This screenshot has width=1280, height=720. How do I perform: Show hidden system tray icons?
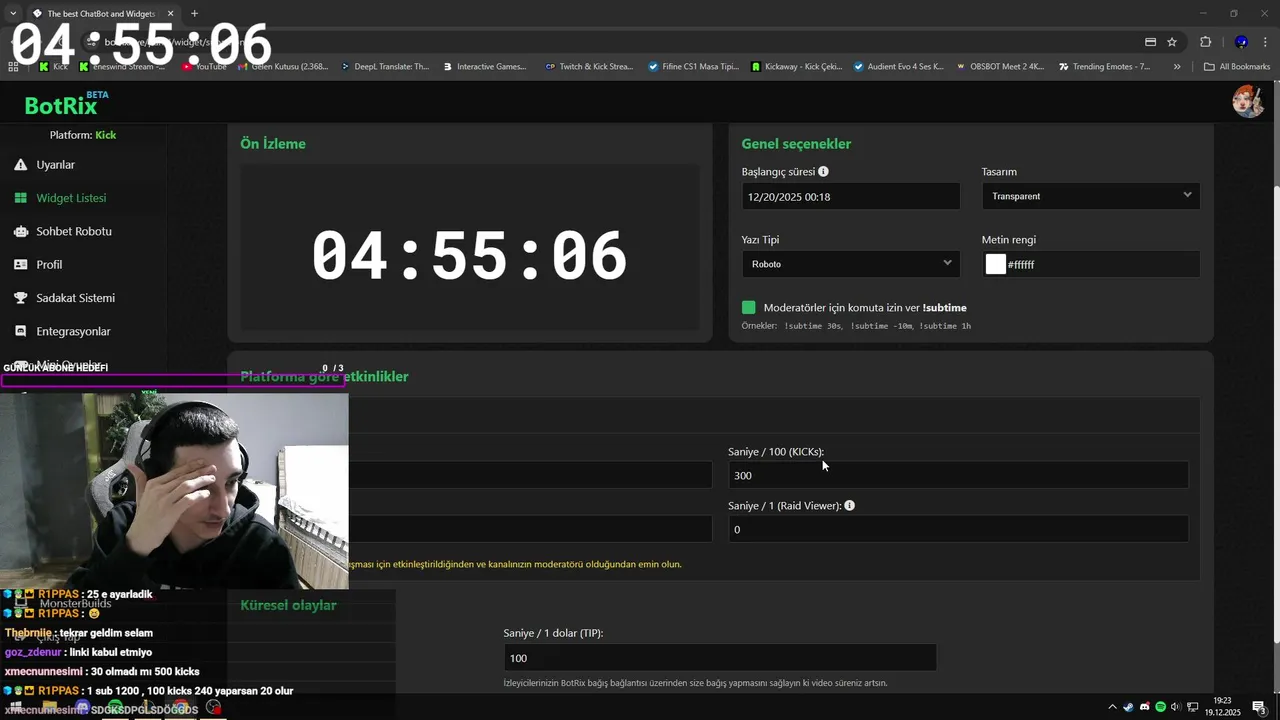[1112, 707]
